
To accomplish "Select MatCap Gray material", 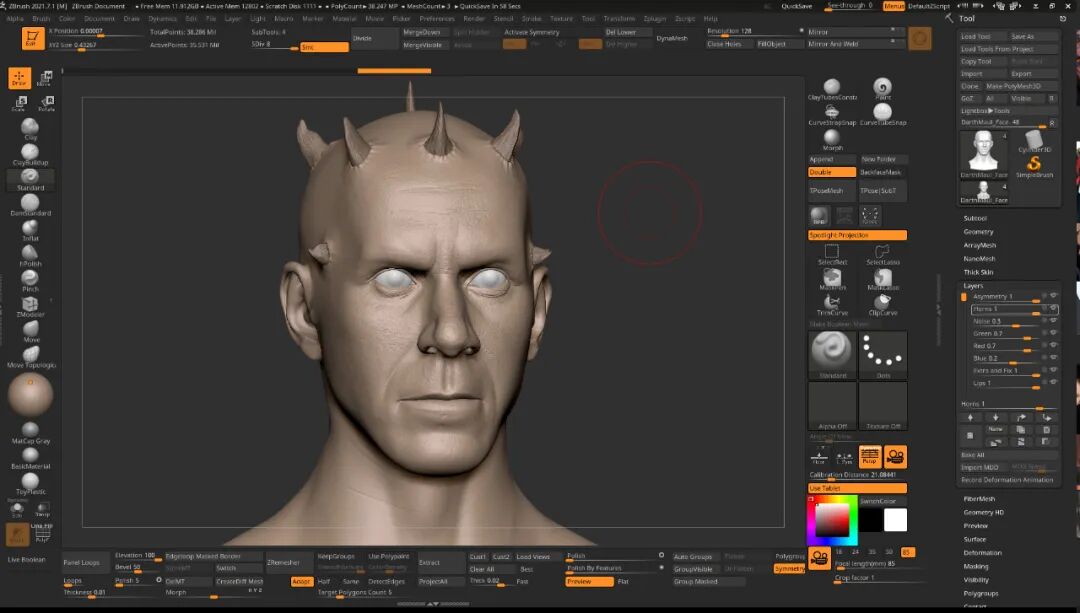I will (30, 433).
